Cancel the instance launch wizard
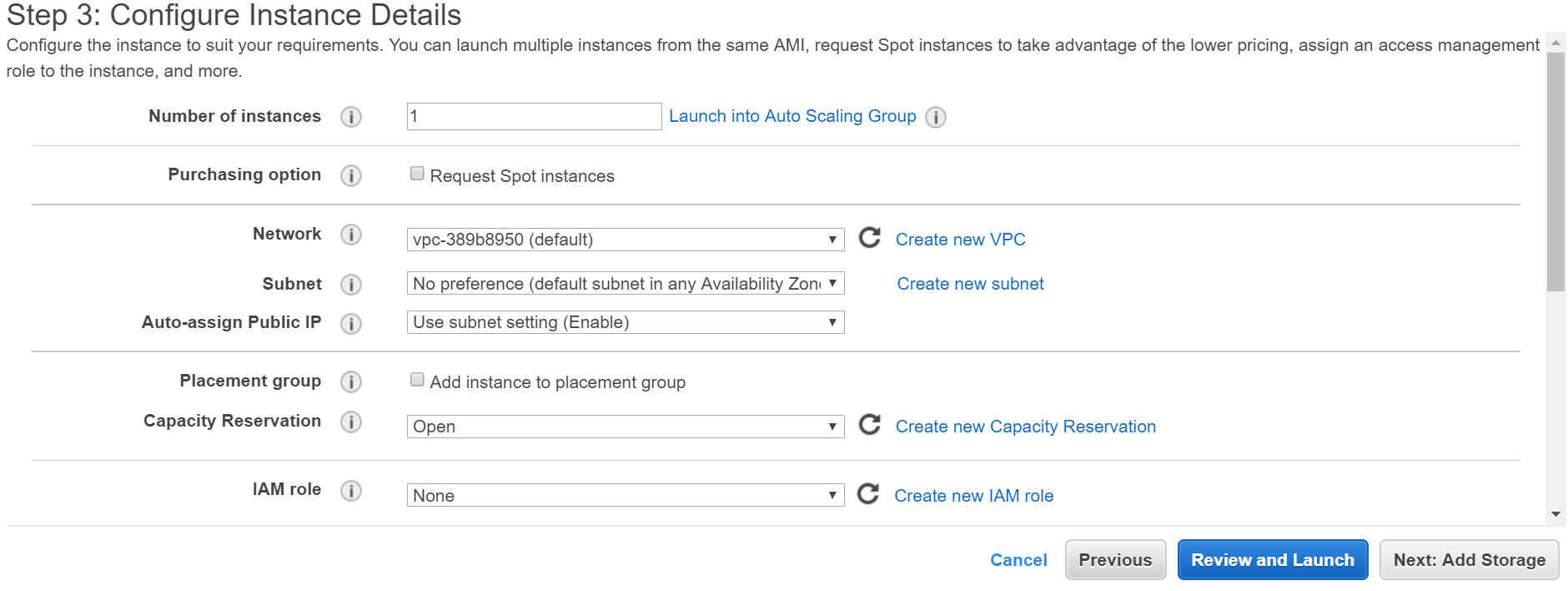 pos(1018,560)
